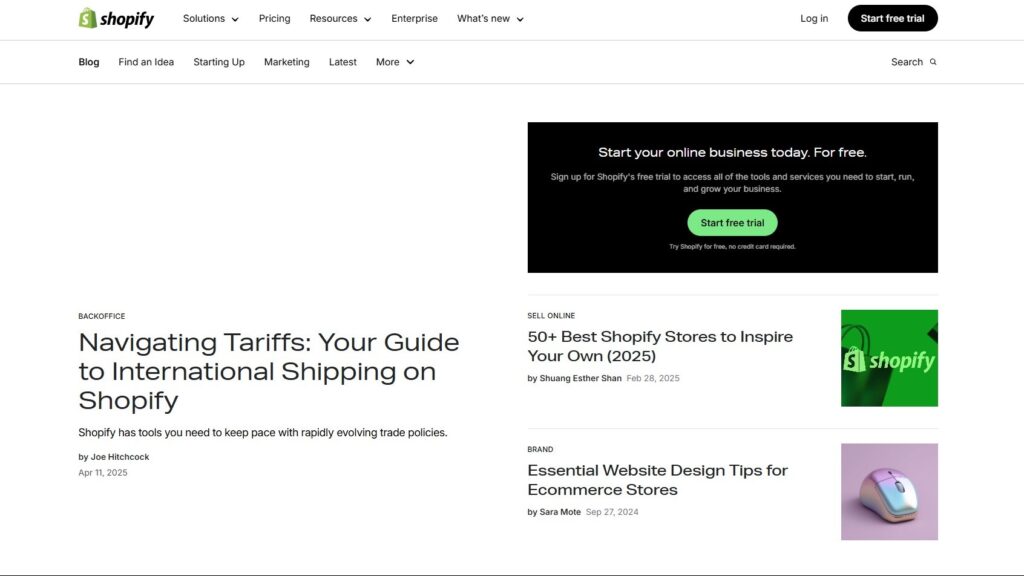Expand the What's new dropdown

click(x=490, y=19)
